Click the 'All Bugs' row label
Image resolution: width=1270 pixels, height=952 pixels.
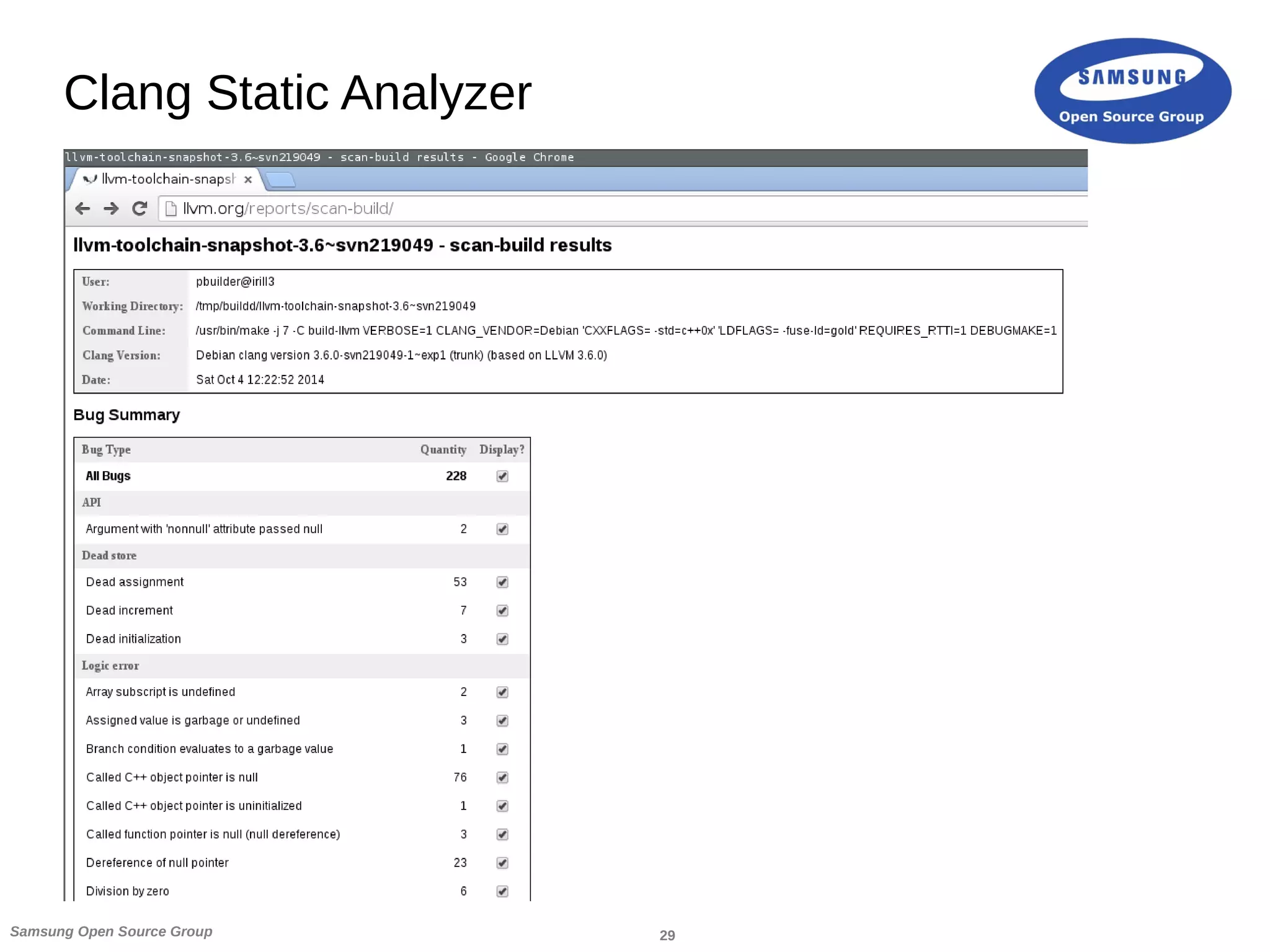pos(108,476)
